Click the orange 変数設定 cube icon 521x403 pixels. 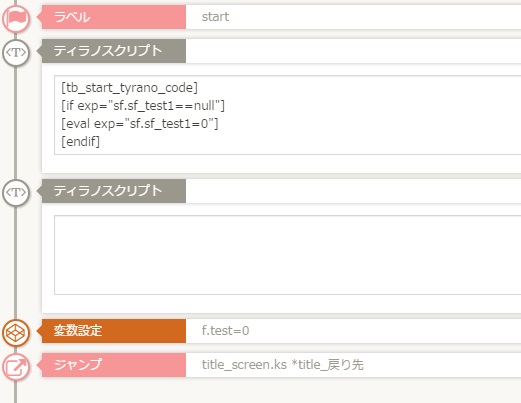click(16, 332)
